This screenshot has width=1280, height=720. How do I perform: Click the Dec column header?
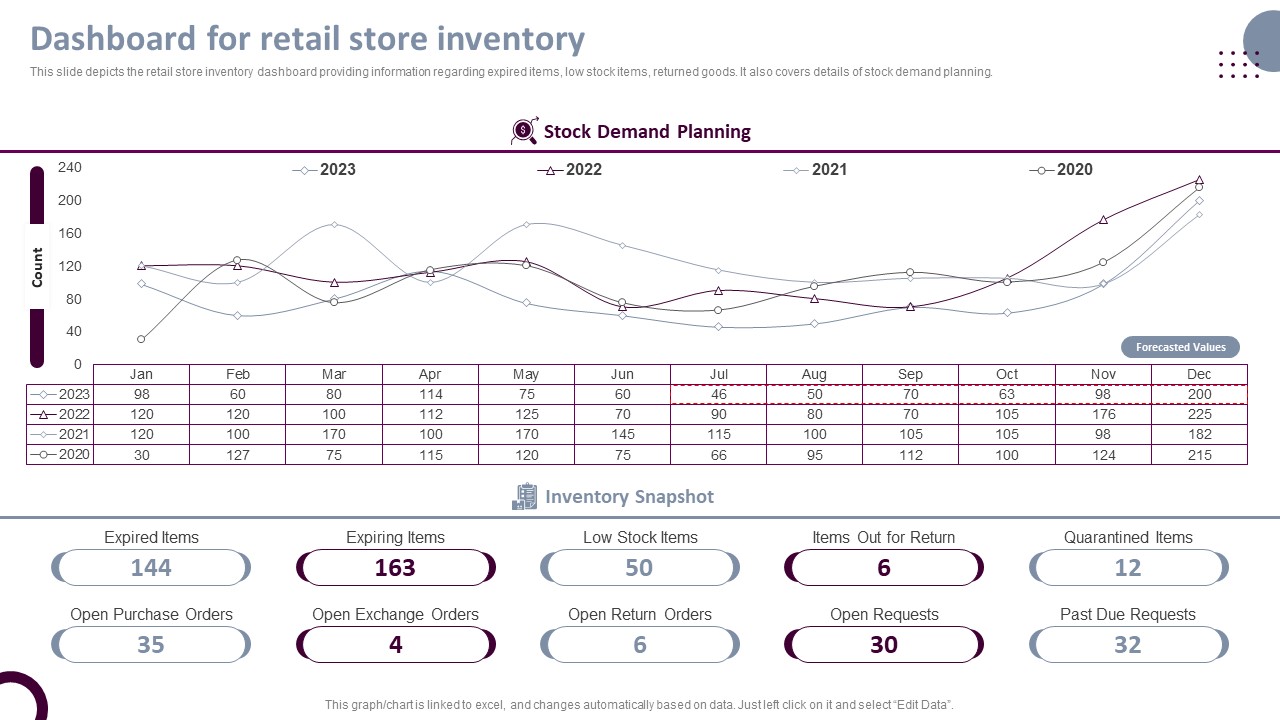click(x=1199, y=374)
